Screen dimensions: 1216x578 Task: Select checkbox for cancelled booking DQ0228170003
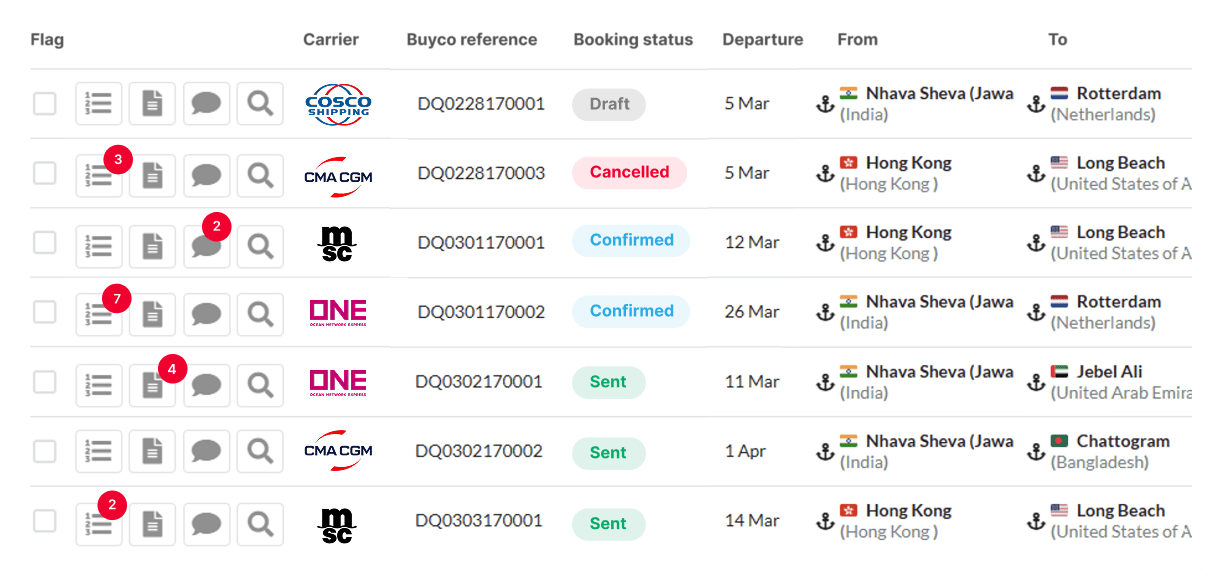click(45, 174)
